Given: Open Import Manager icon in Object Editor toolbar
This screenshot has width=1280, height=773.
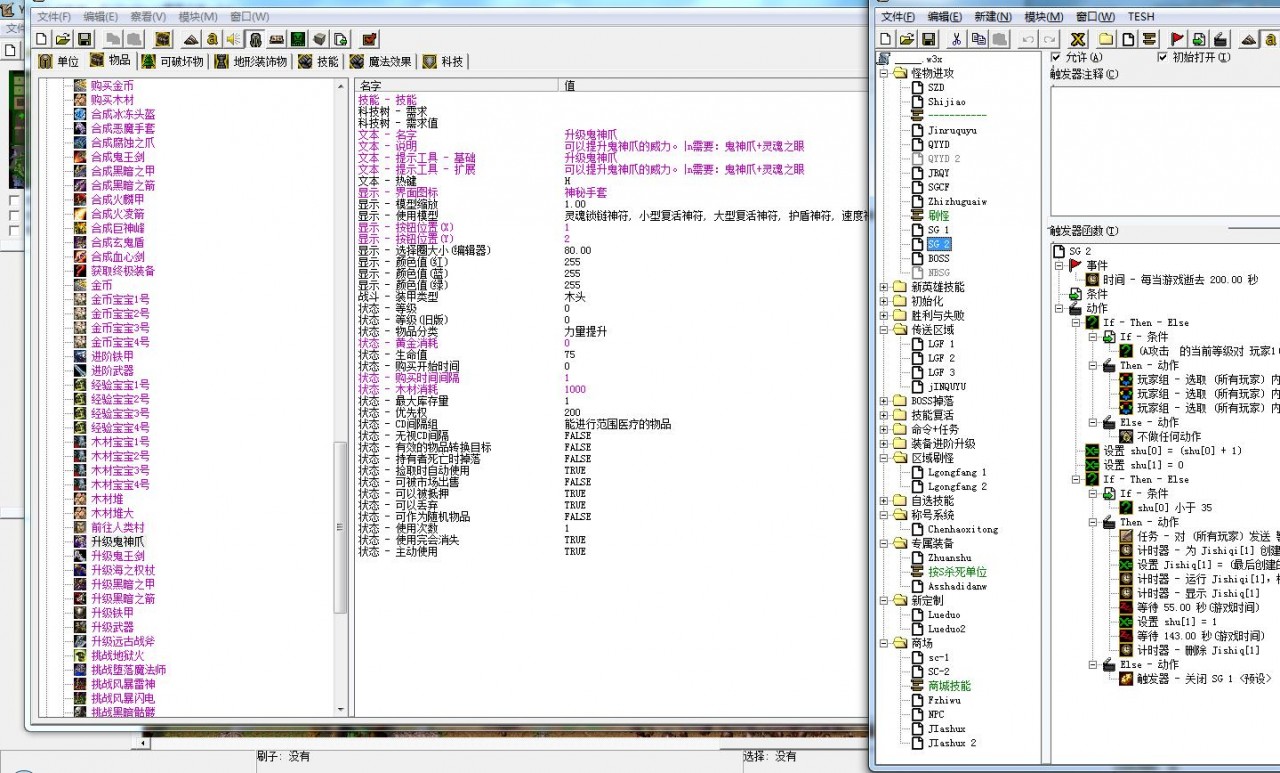Looking at the screenshot, I should point(341,39).
